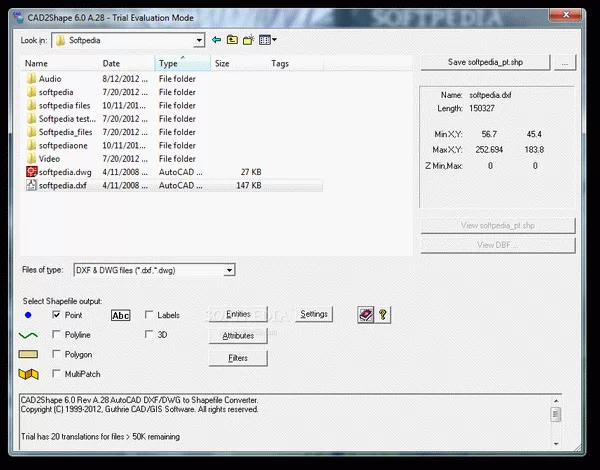This screenshot has height=470, width=600.
Task: Expand the Look in folder dropdown
Action: (199, 40)
